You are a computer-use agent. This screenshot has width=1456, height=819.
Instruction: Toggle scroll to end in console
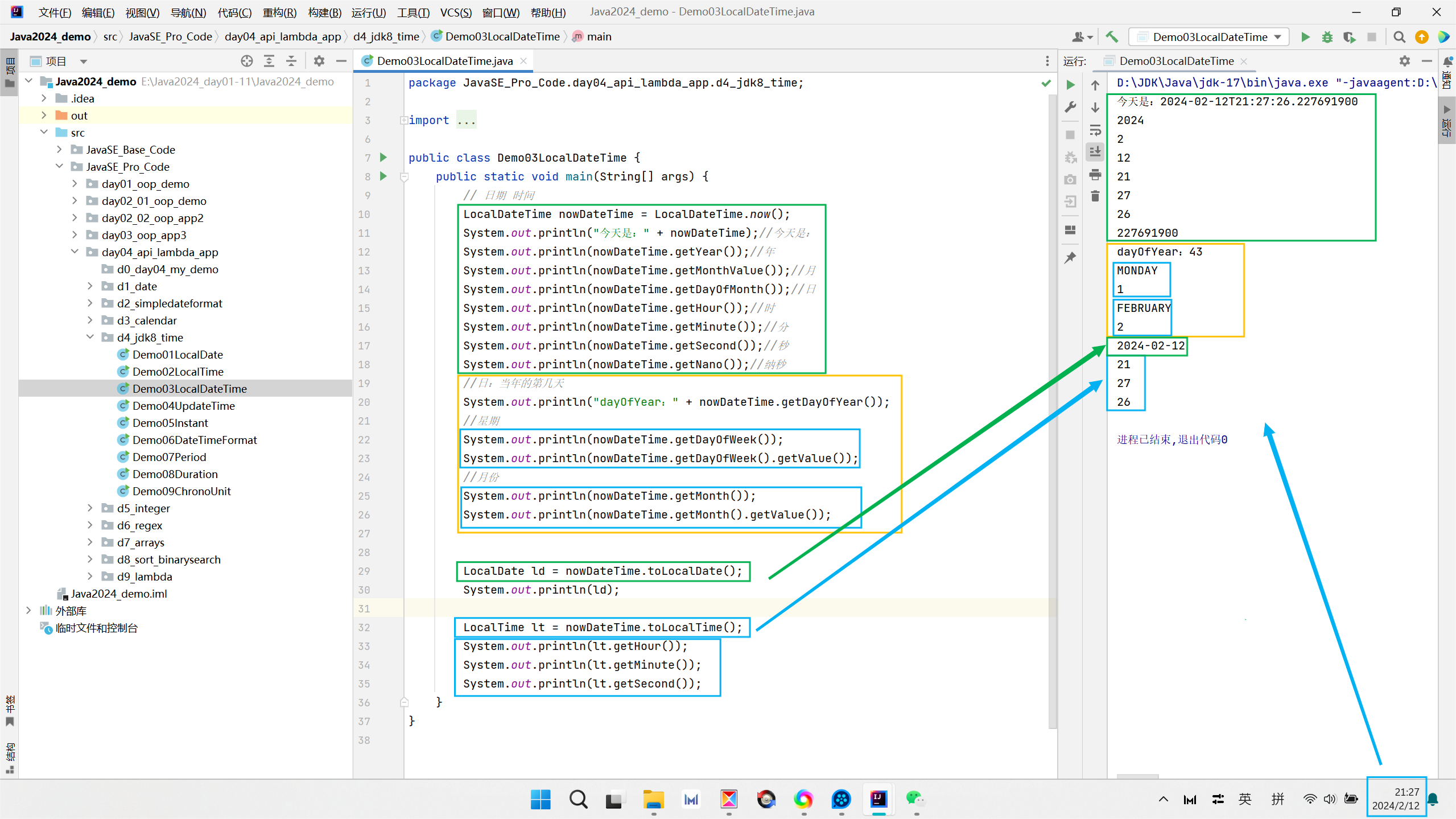pos(1095,152)
